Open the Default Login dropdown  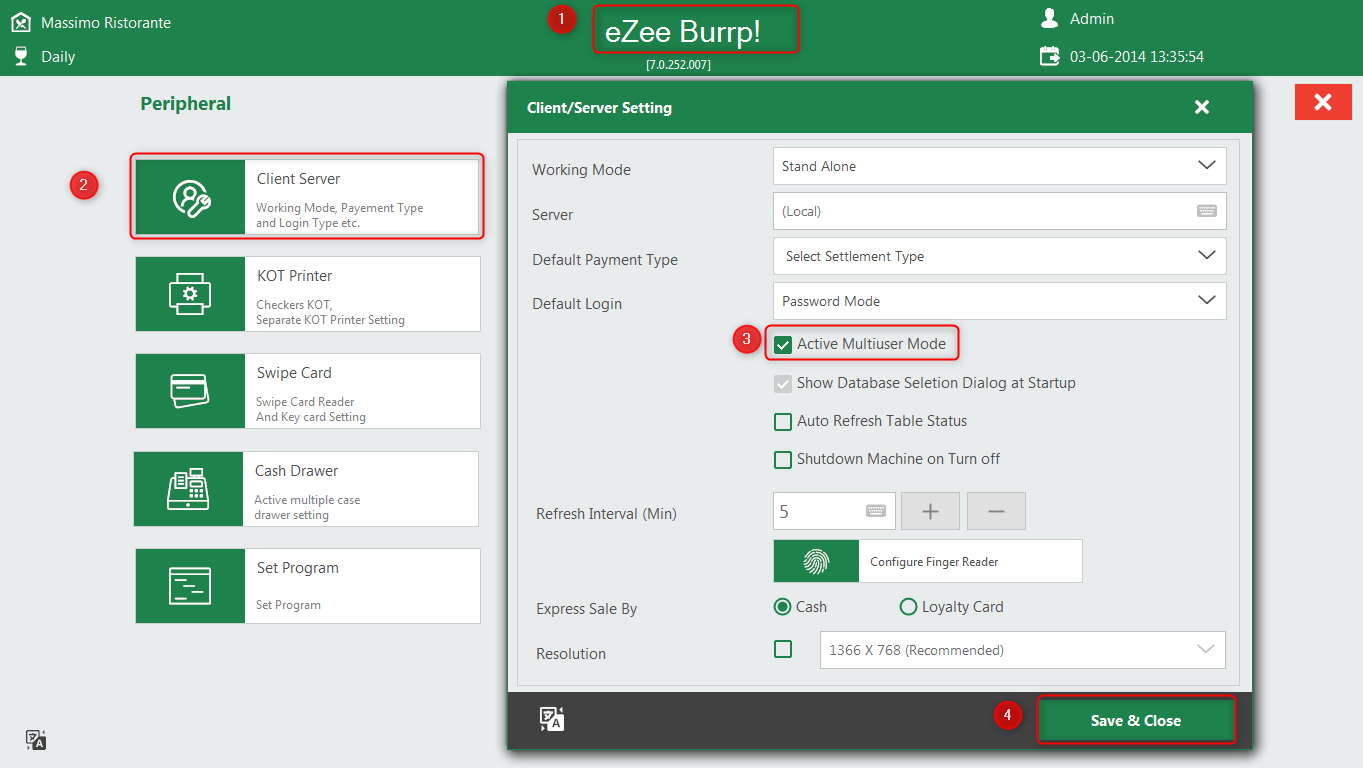pos(1000,301)
